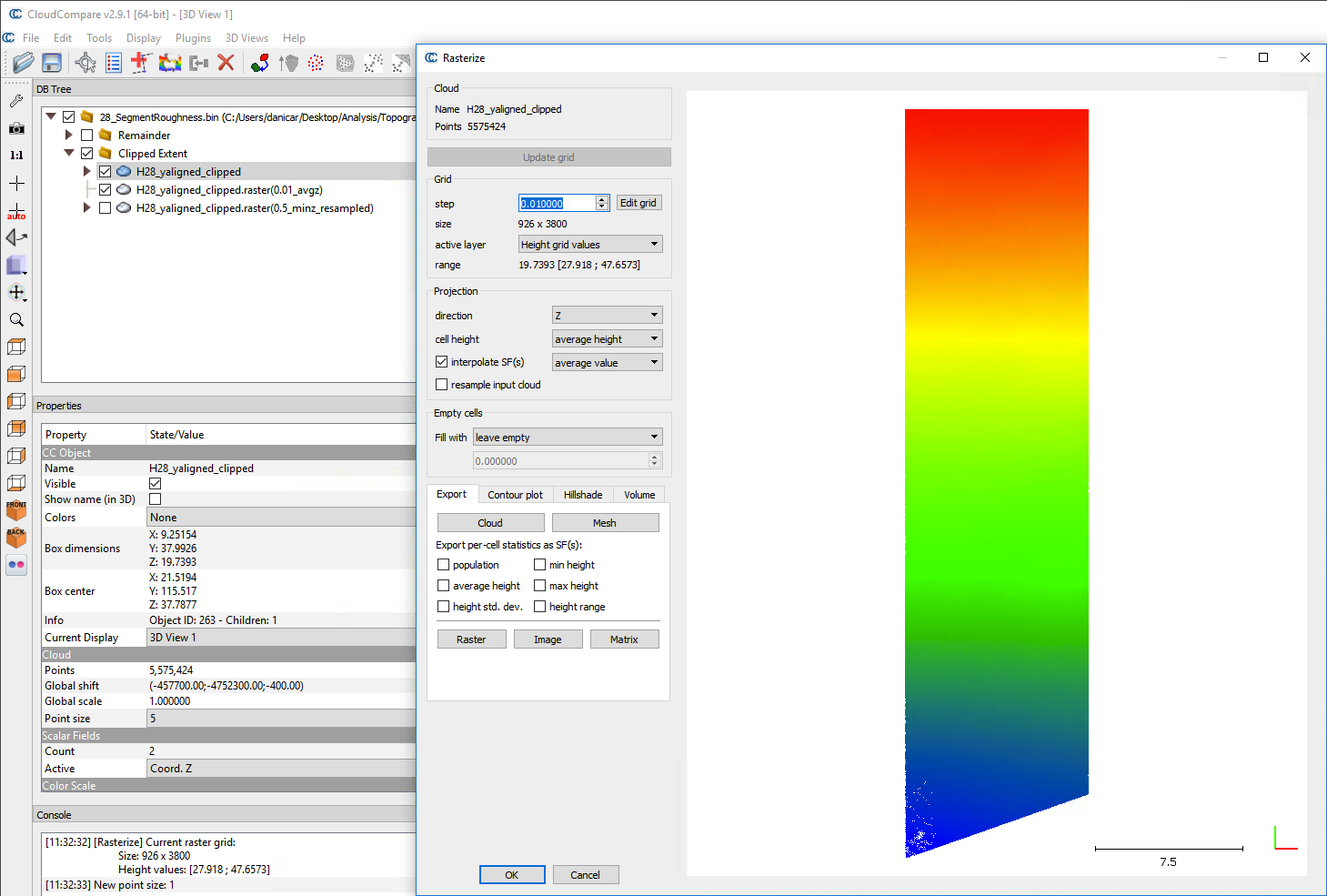Enable the resample input cloud checkbox

pyautogui.click(x=442, y=385)
